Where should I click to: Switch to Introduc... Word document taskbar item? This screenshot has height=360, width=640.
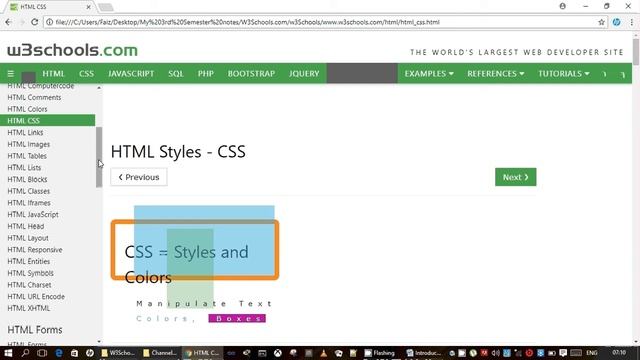click(424, 353)
